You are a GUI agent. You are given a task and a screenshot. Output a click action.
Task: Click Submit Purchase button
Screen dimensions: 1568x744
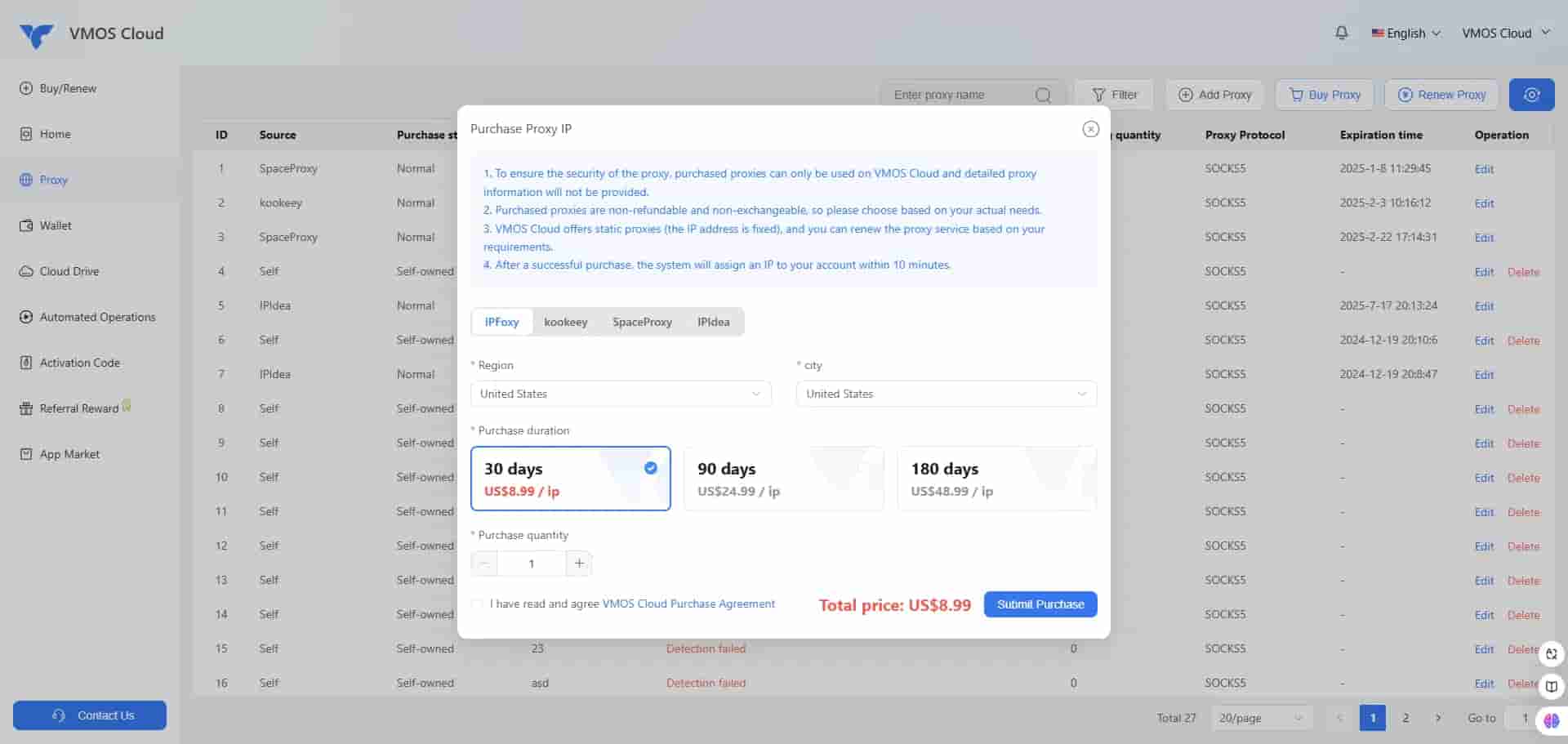pos(1040,604)
